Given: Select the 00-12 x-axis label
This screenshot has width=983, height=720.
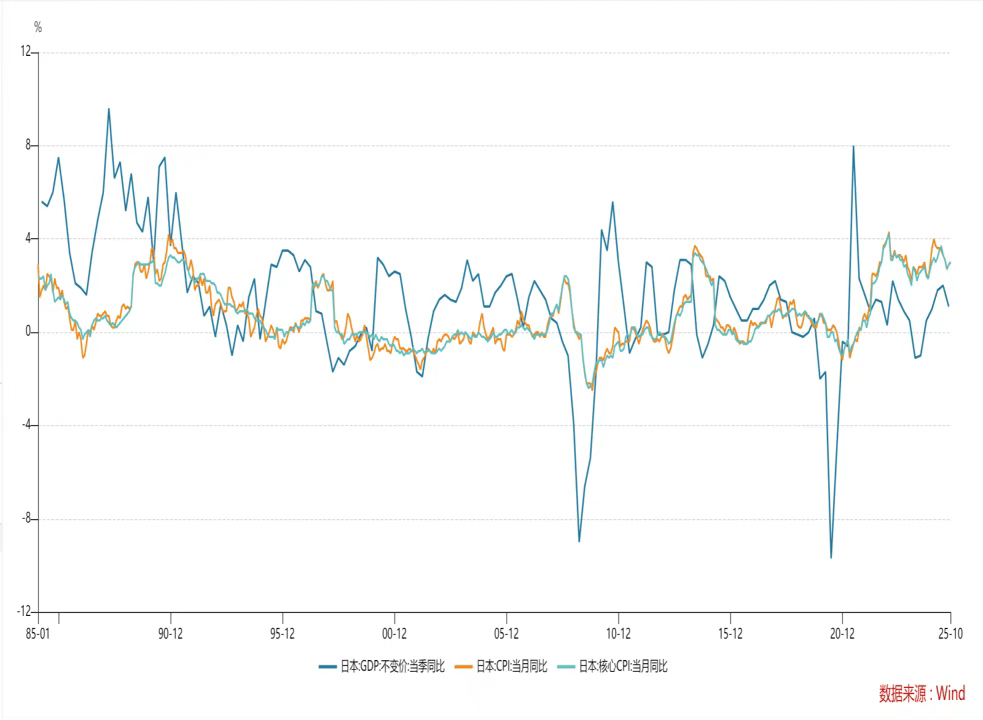Looking at the screenshot, I should click(x=394, y=633).
